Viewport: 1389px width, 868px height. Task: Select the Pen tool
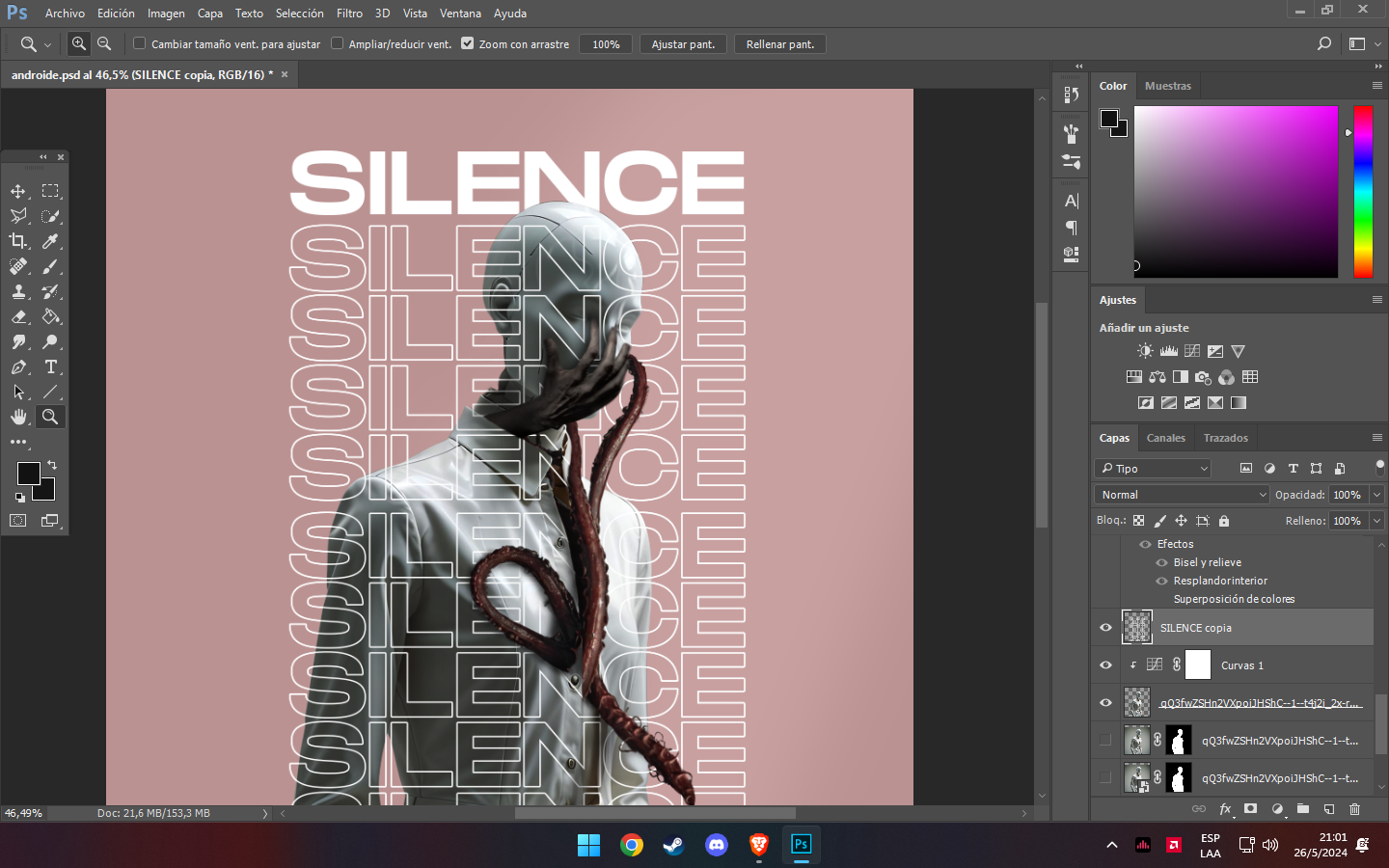pos(18,366)
